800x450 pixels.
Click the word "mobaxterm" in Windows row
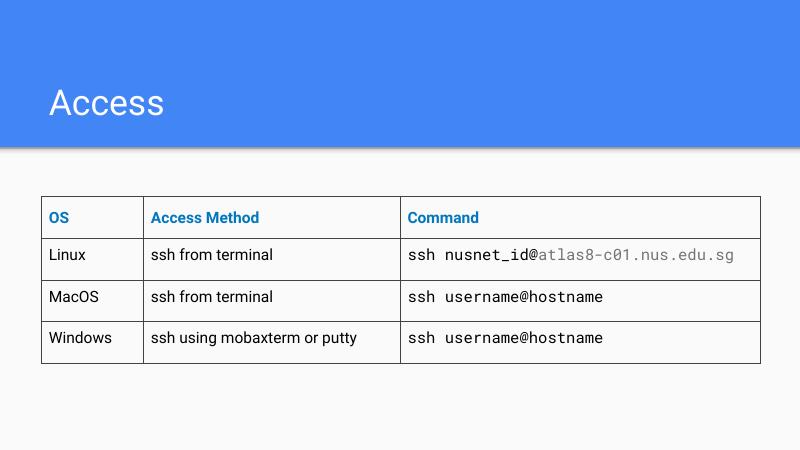tap(258, 338)
